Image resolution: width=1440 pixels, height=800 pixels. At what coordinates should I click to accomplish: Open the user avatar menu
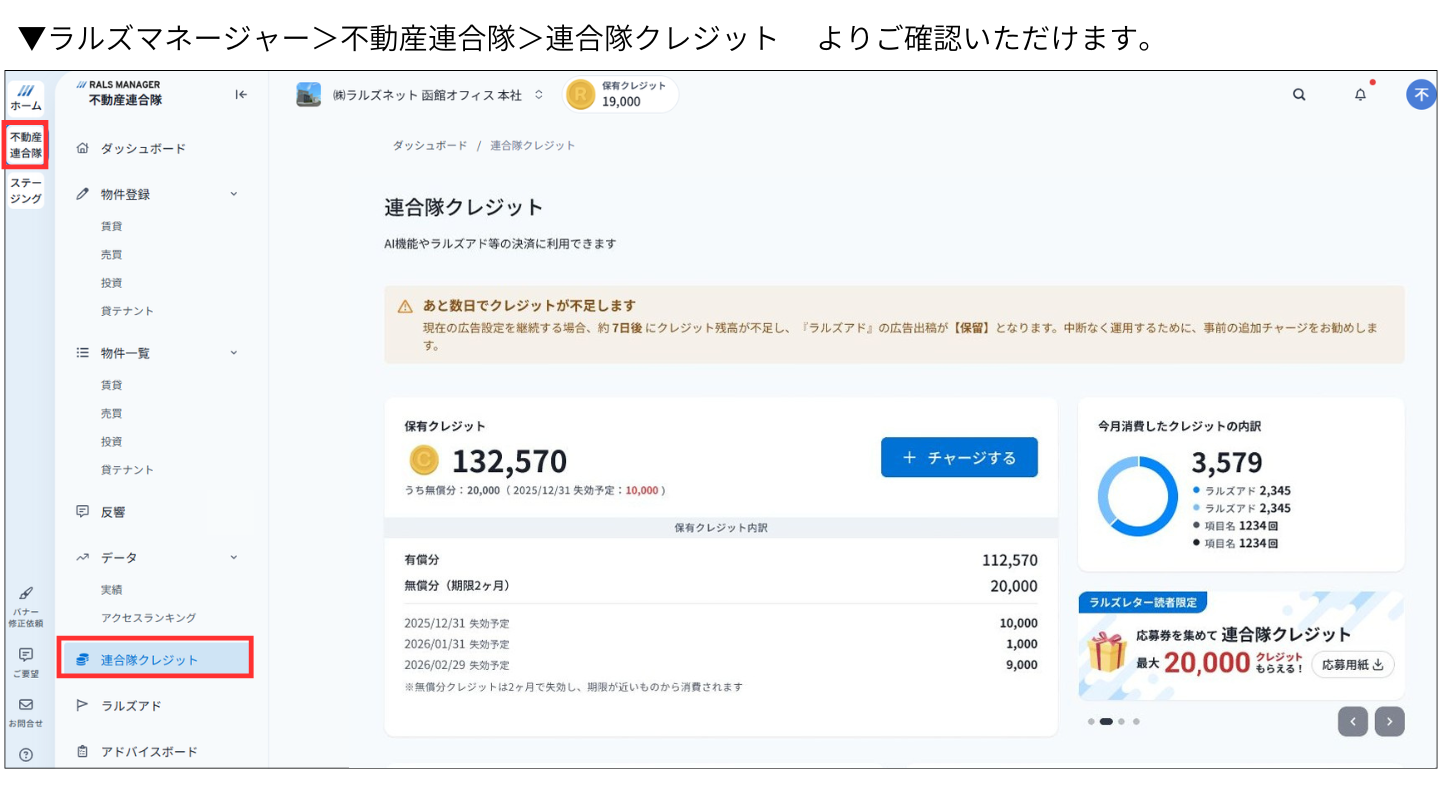point(1421,95)
